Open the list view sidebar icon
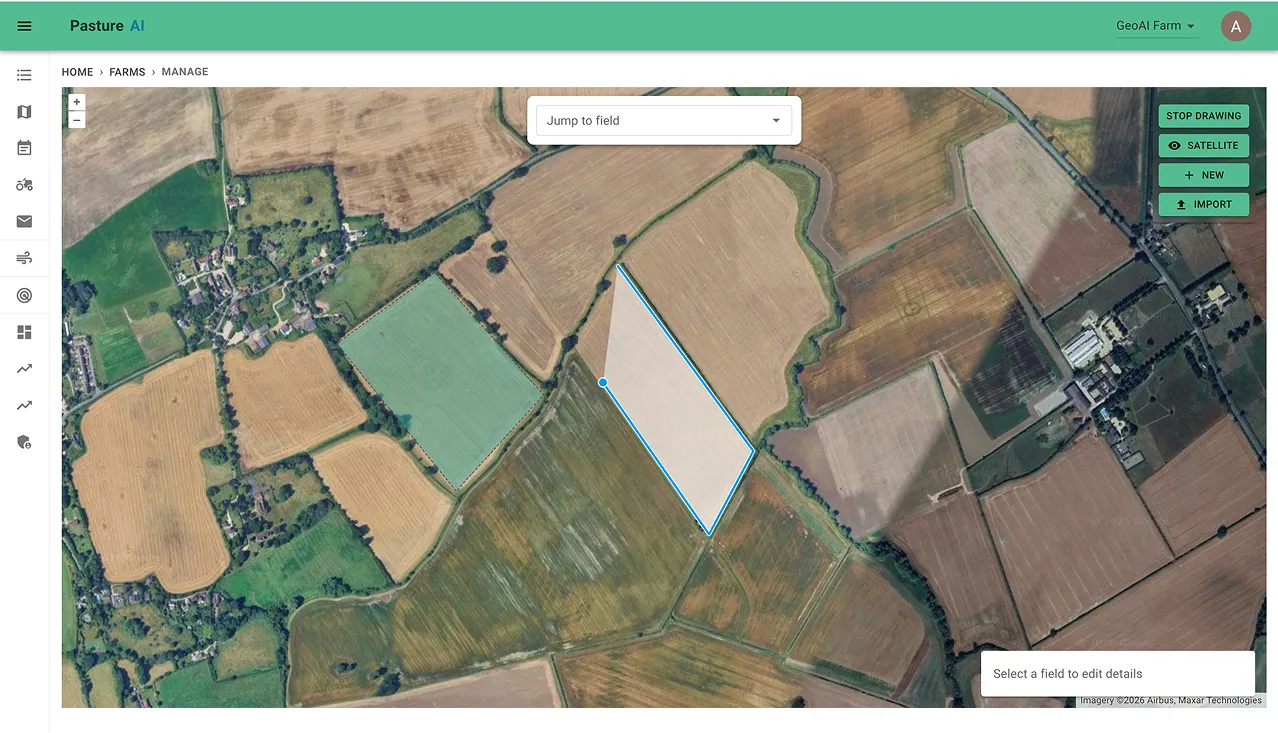 point(24,75)
